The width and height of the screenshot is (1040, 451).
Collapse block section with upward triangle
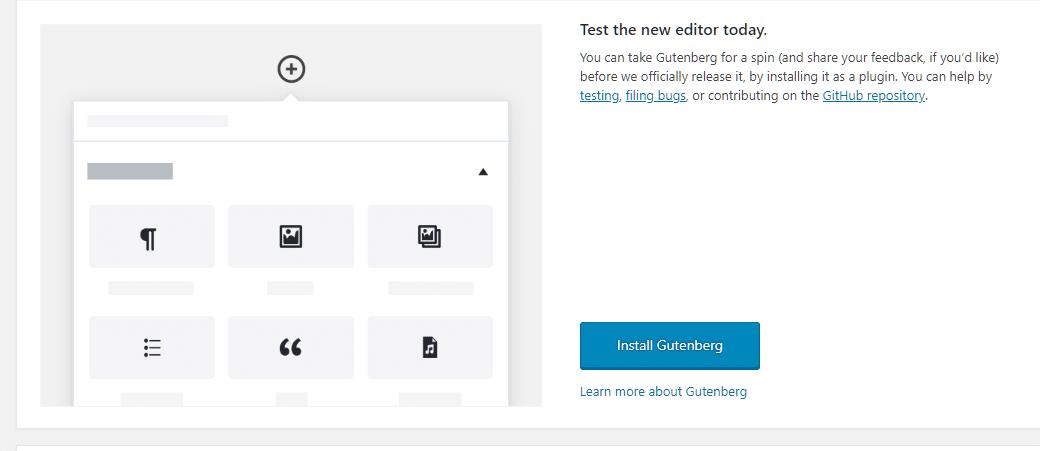tap(483, 172)
